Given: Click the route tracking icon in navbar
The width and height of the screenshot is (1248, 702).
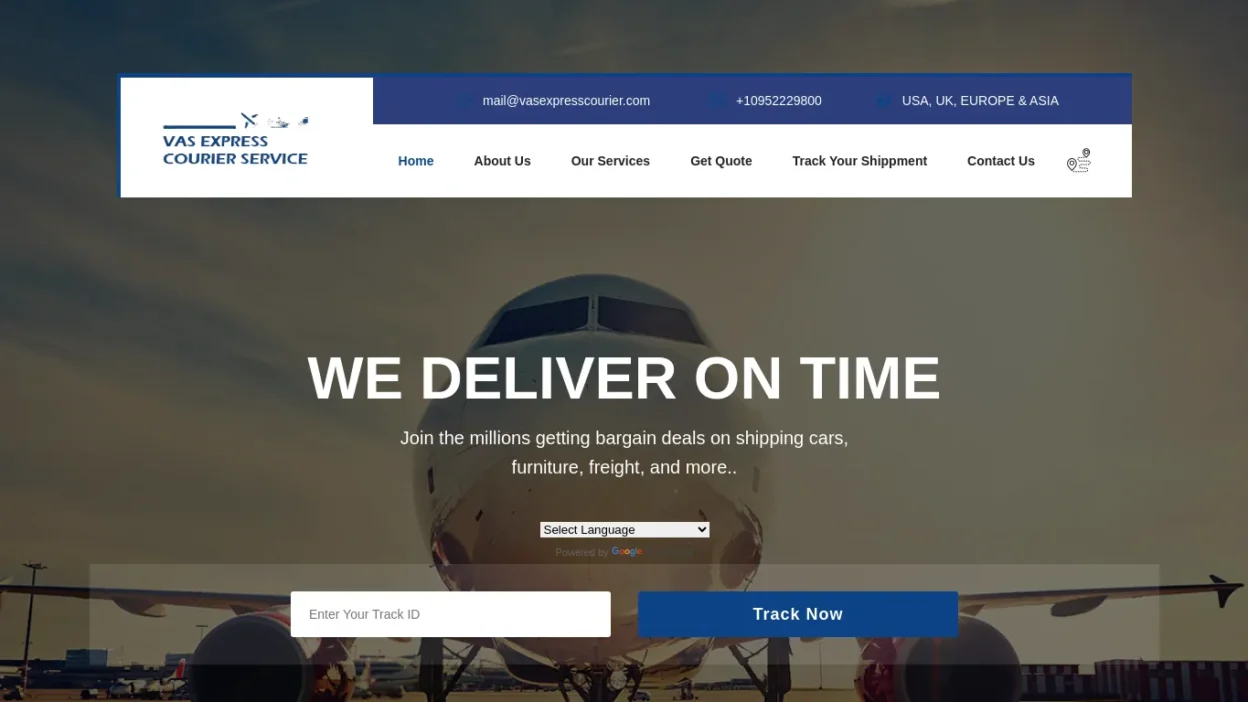Looking at the screenshot, I should [x=1078, y=161].
